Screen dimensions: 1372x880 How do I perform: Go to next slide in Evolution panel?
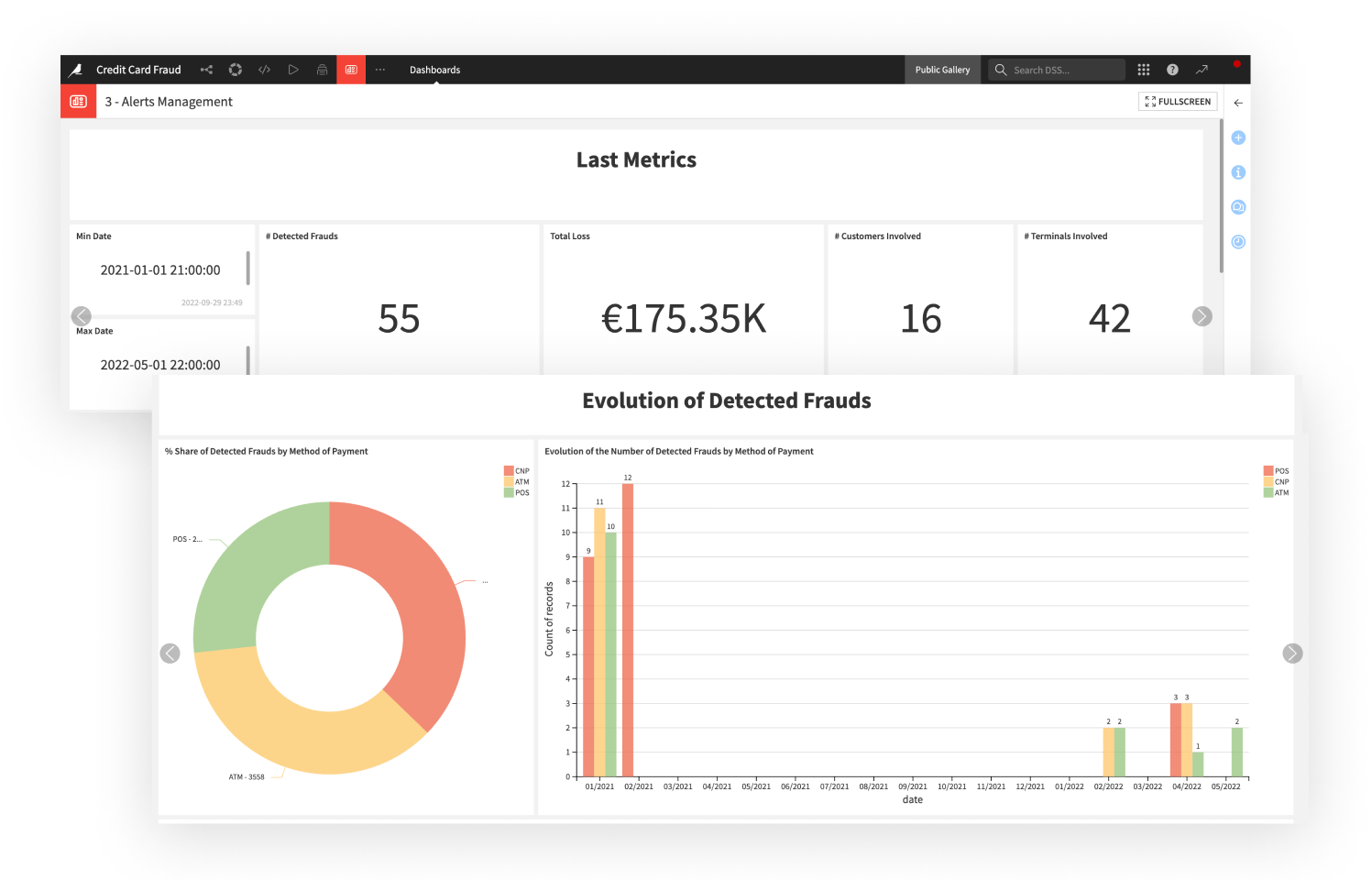point(1292,654)
